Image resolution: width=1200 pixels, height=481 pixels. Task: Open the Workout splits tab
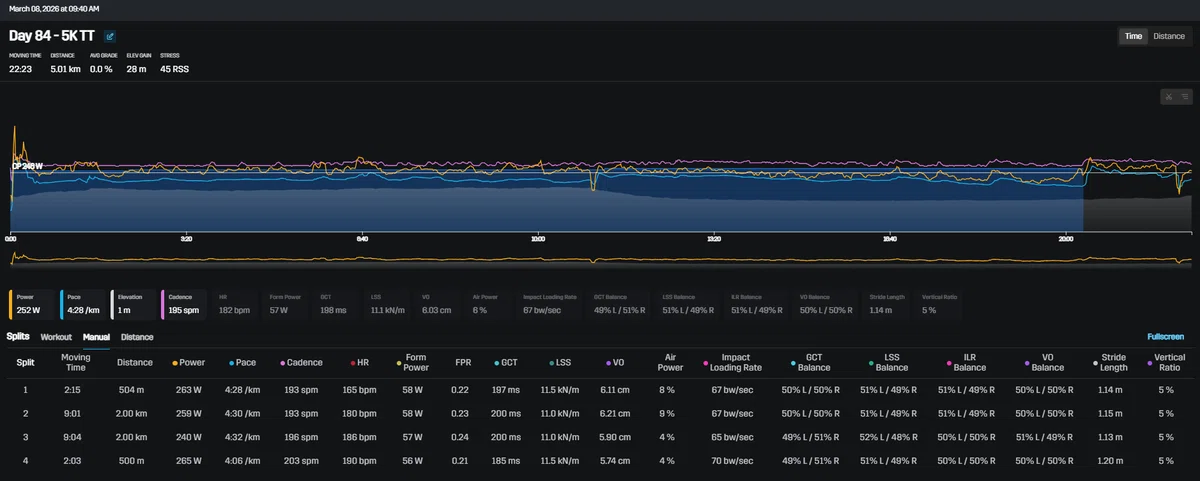56,337
